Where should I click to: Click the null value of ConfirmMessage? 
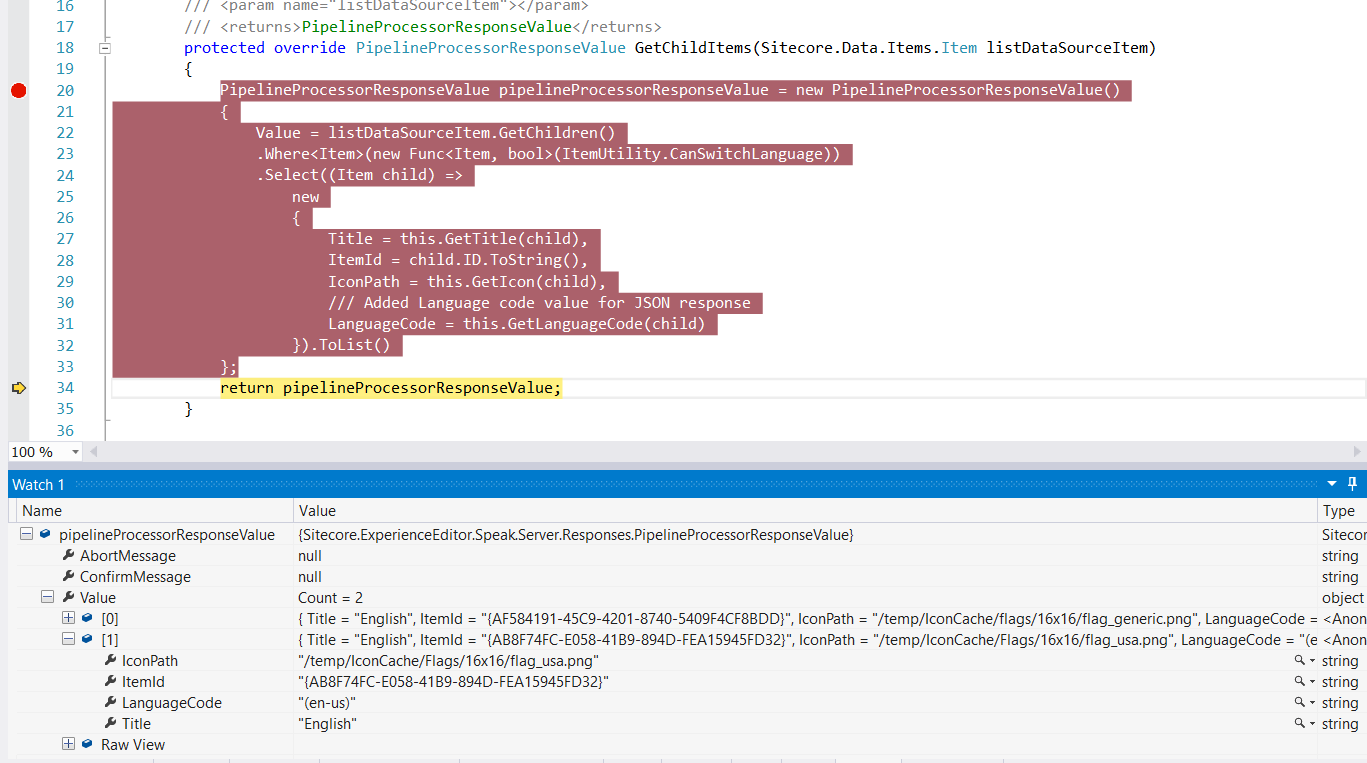310,577
